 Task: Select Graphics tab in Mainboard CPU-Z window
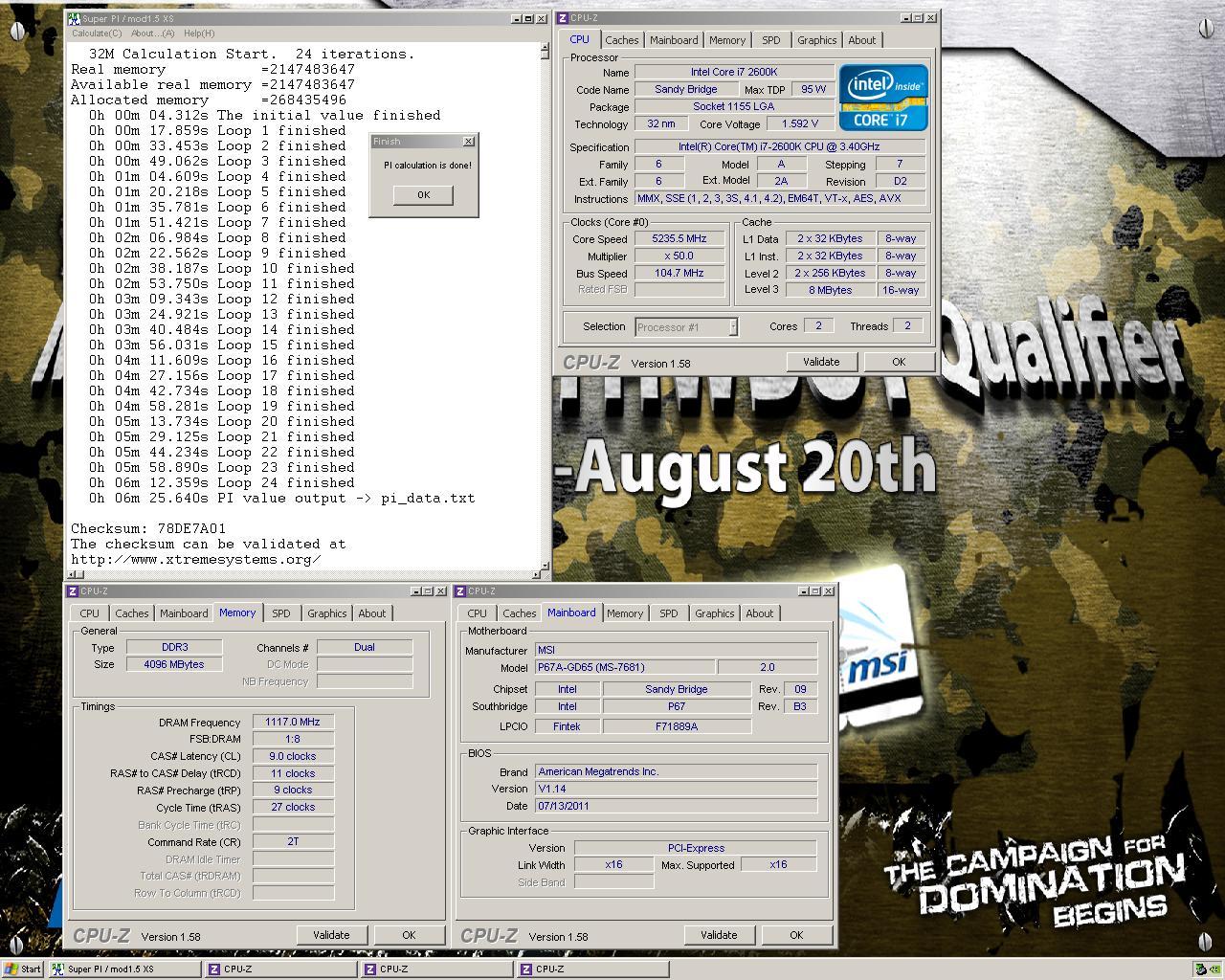pyautogui.click(x=714, y=613)
